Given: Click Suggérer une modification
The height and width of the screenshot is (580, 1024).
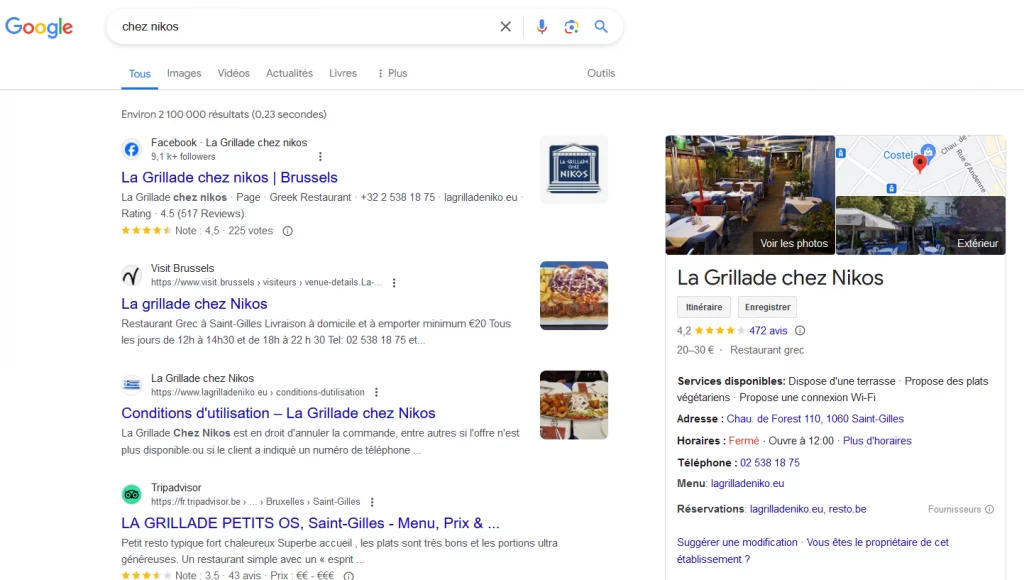Looking at the screenshot, I should click(737, 542).
